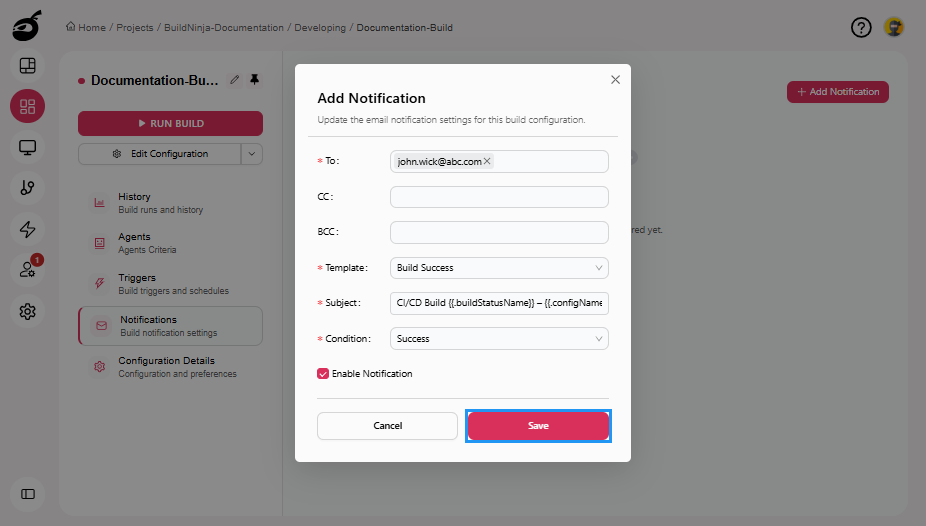This screenshot has width=926, height=526.
Task: Click the Subject input field
Action: tap(499, 303)
